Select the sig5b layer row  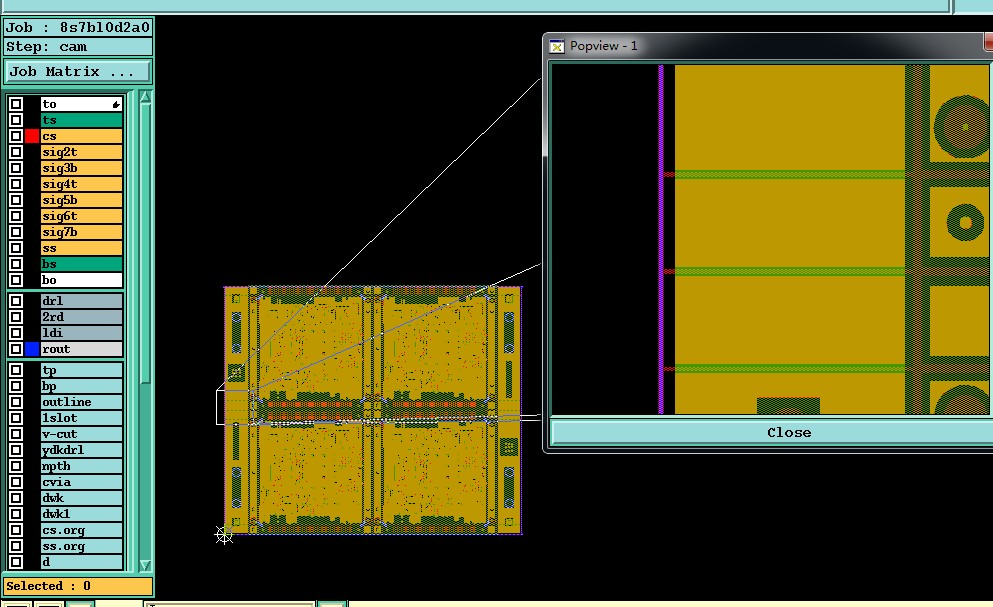(82, 200)
